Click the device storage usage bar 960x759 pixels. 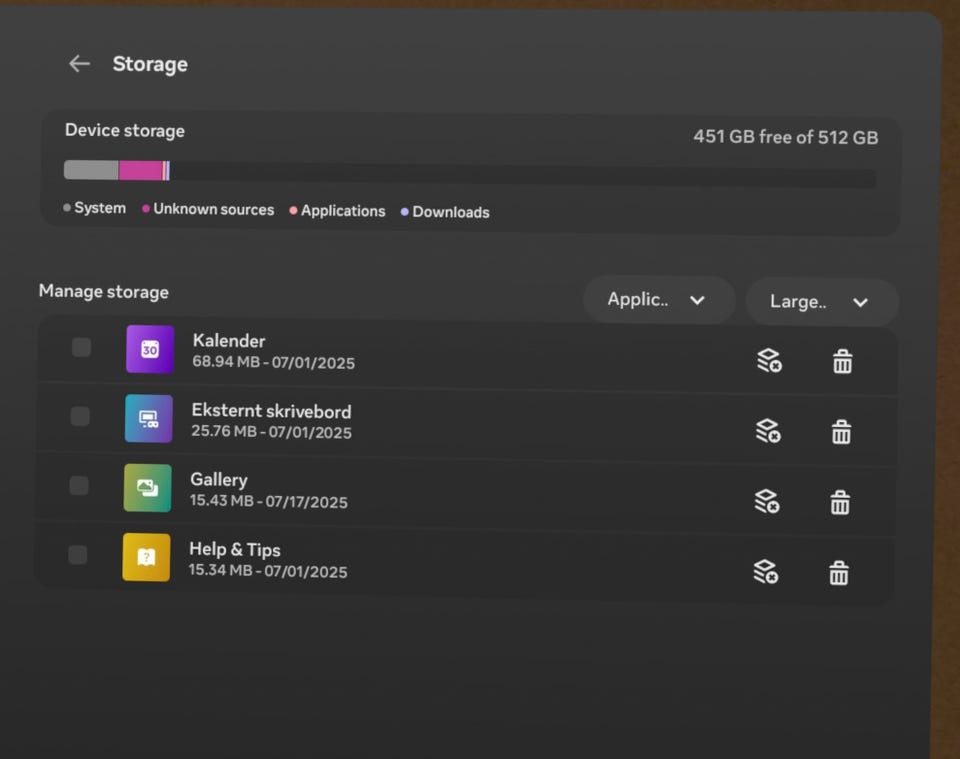tap(469, 174)
